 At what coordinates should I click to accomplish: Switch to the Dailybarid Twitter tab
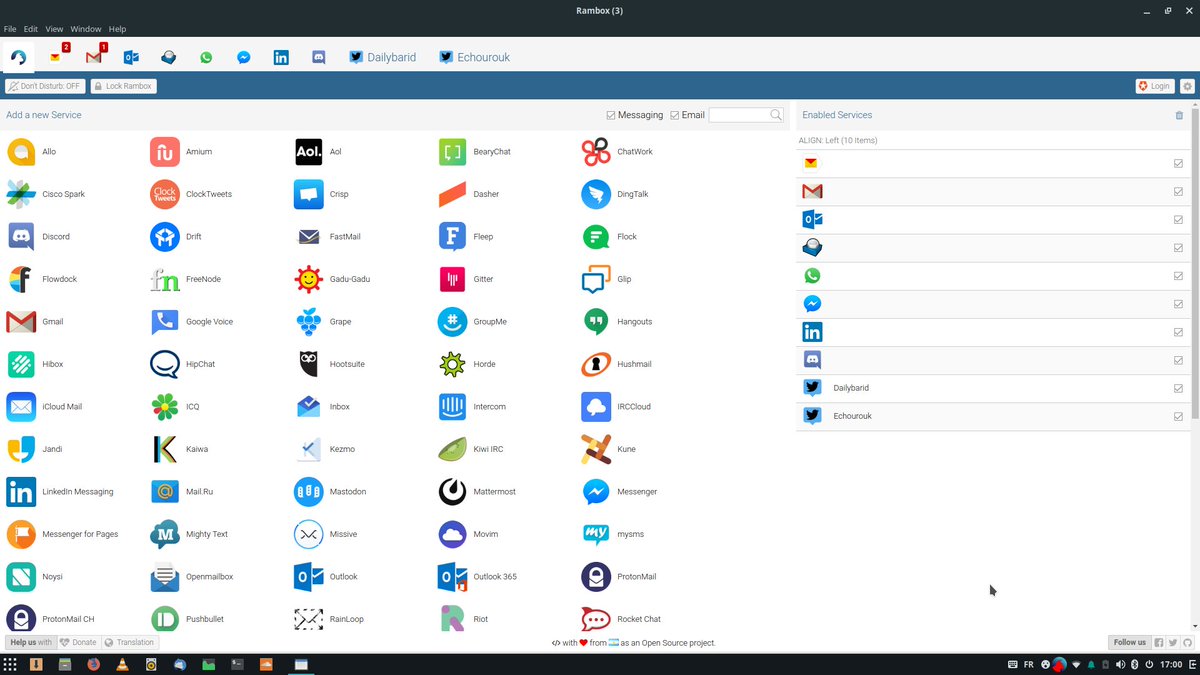(382, 57)
